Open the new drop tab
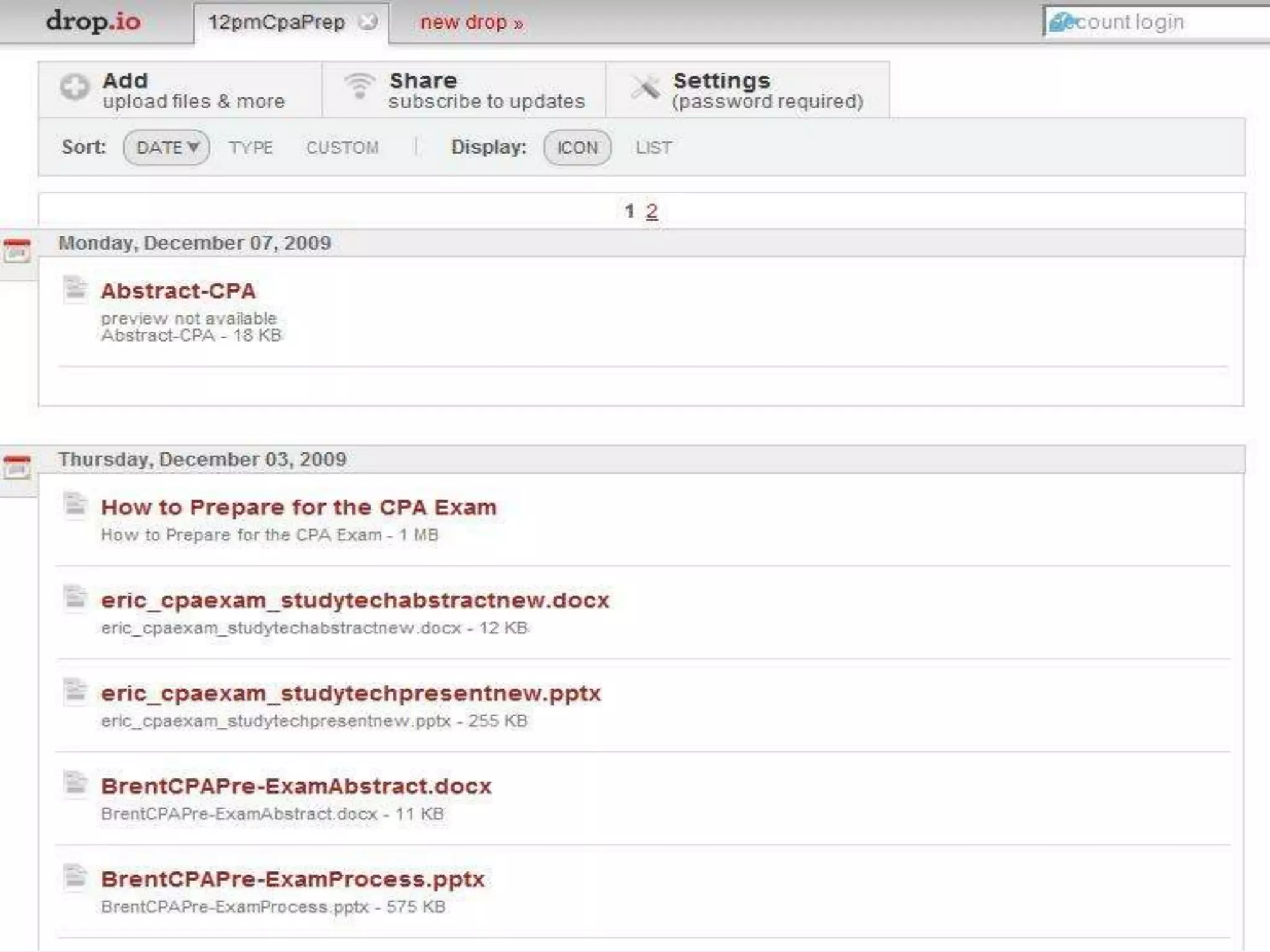The image size is (1270, 952). 471,22
